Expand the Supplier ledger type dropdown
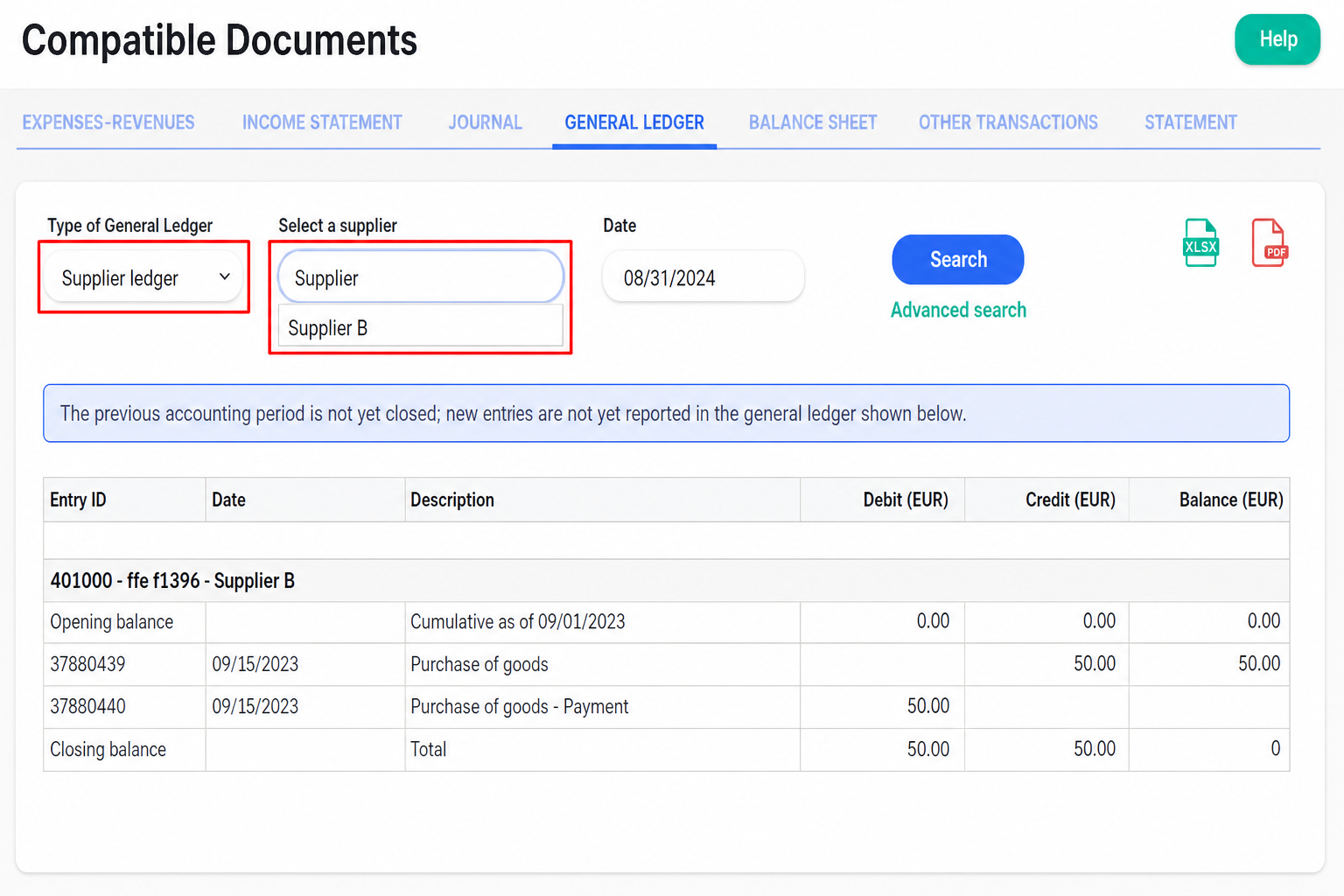 pos(143,277)
